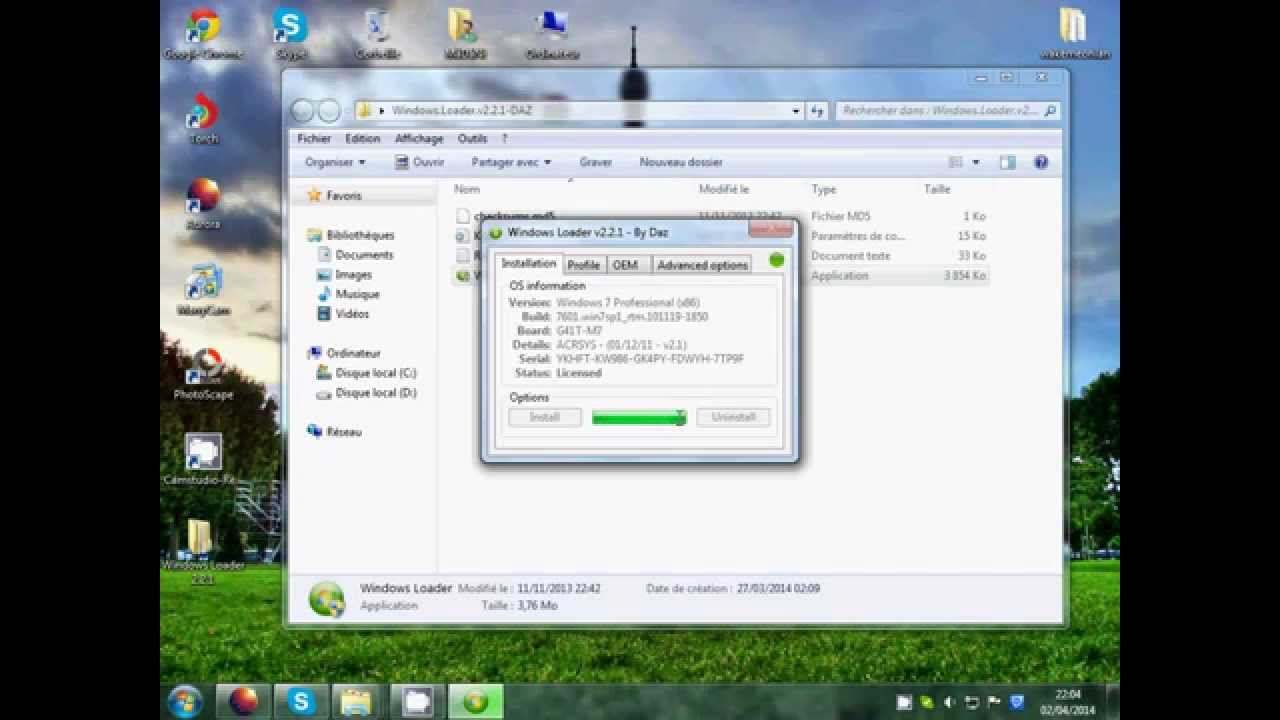Switch to Windows Loader in the taskbar
This screenshot has height=720, width=1280.
475,701
